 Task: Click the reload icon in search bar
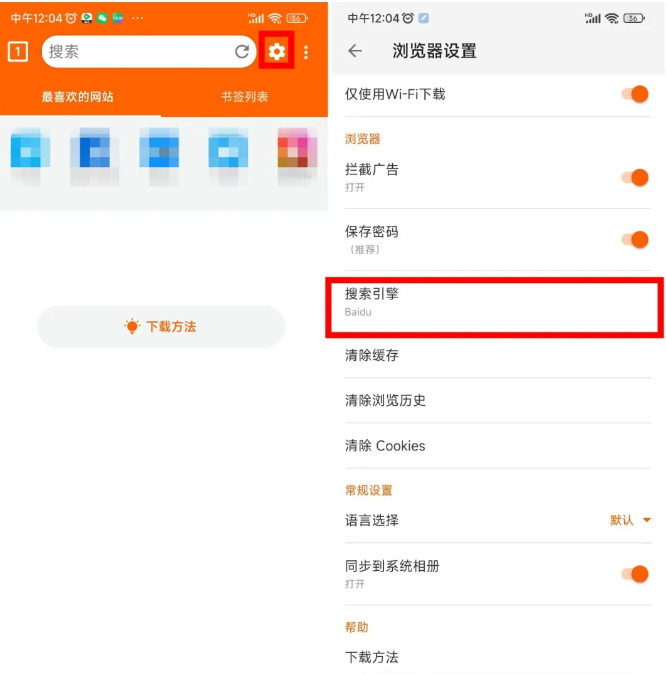click(242, 52)
